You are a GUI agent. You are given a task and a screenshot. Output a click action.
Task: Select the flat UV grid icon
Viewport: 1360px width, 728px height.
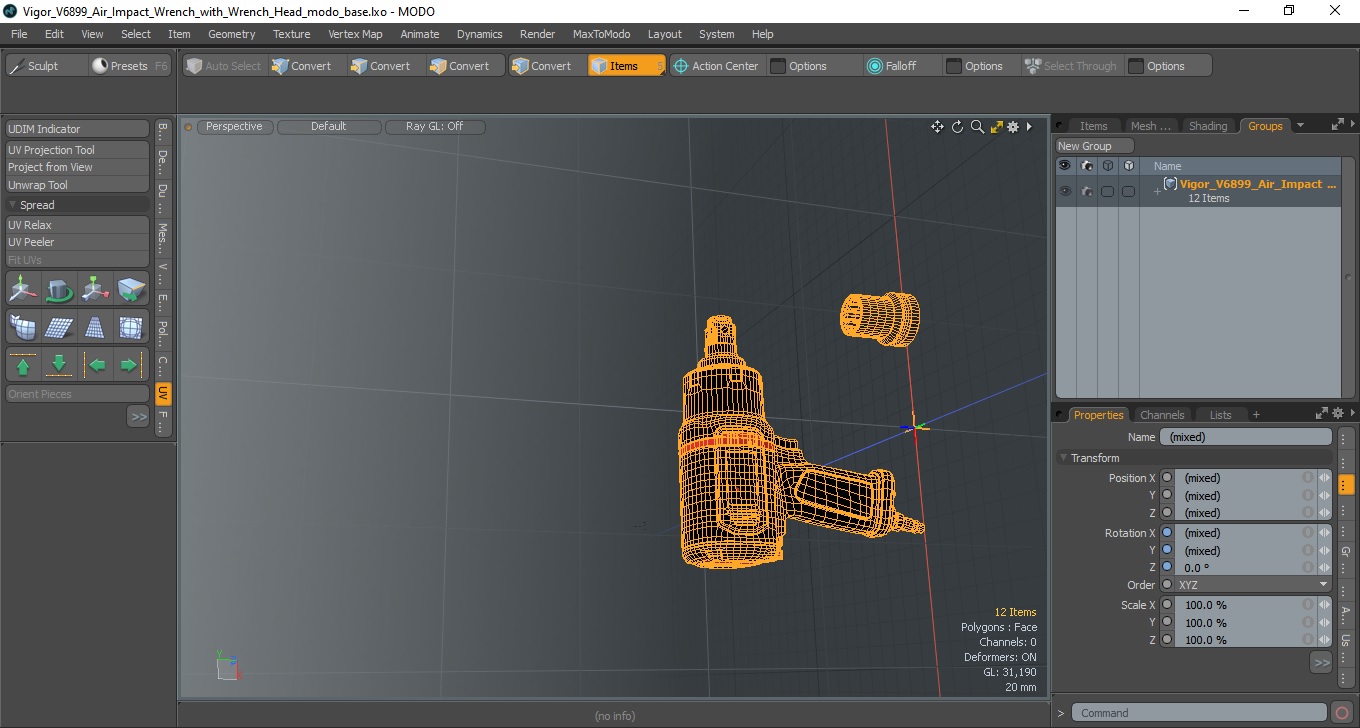tap(59, 327)
